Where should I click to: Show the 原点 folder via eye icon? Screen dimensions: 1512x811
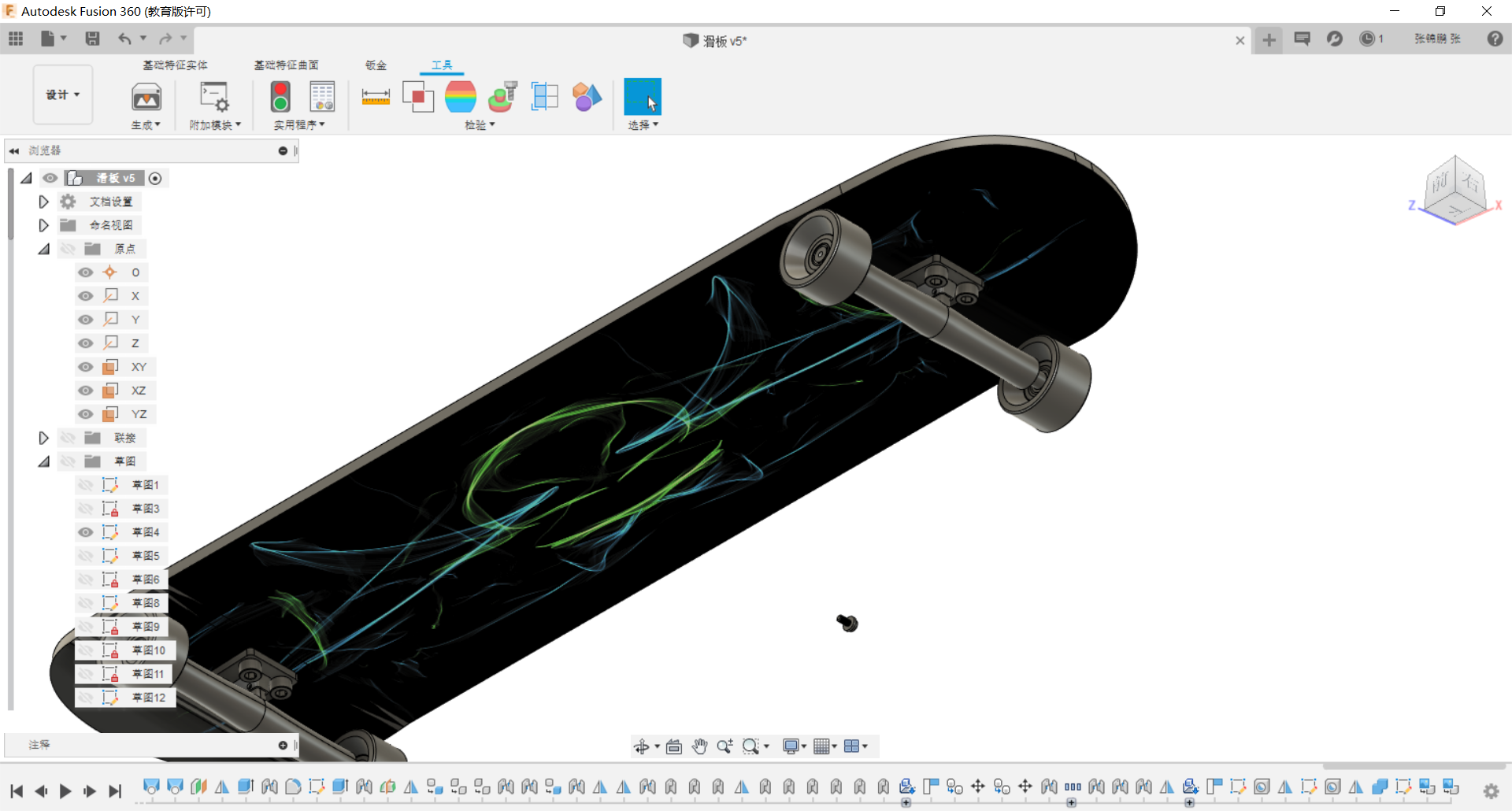[68, 249]
